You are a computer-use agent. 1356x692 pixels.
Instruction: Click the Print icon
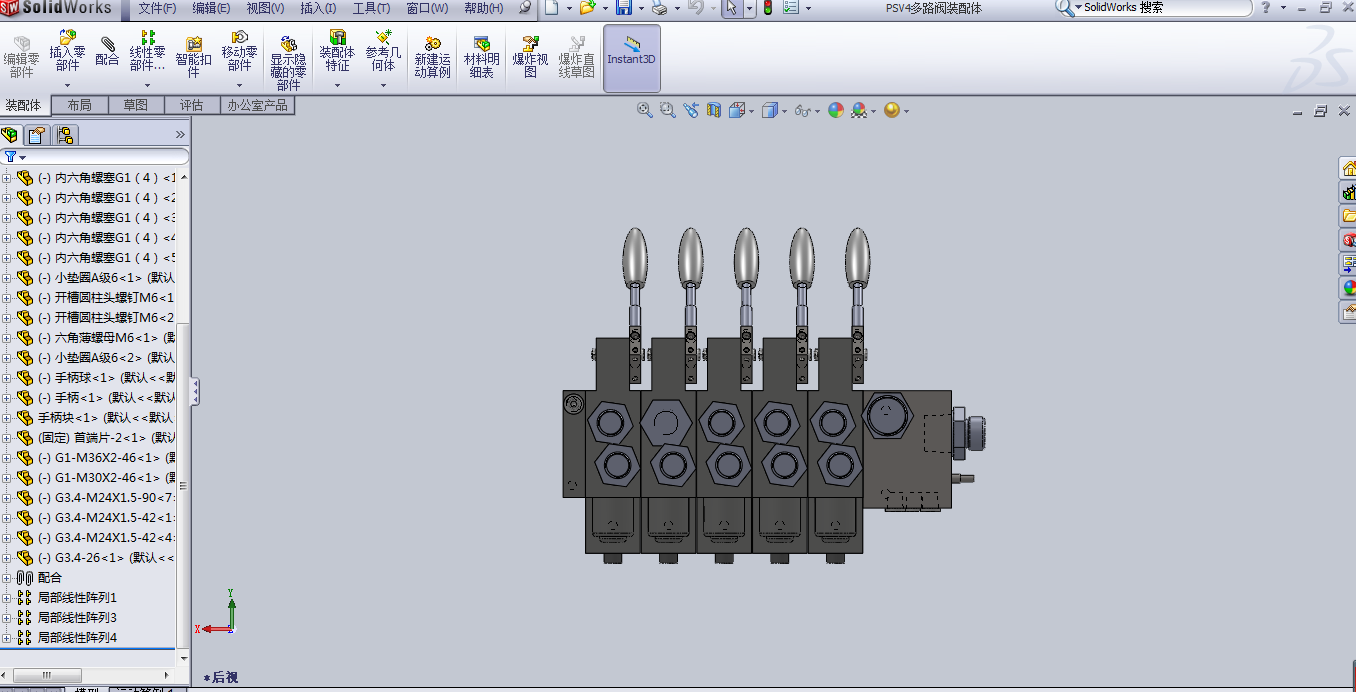[x=659, y=8]
